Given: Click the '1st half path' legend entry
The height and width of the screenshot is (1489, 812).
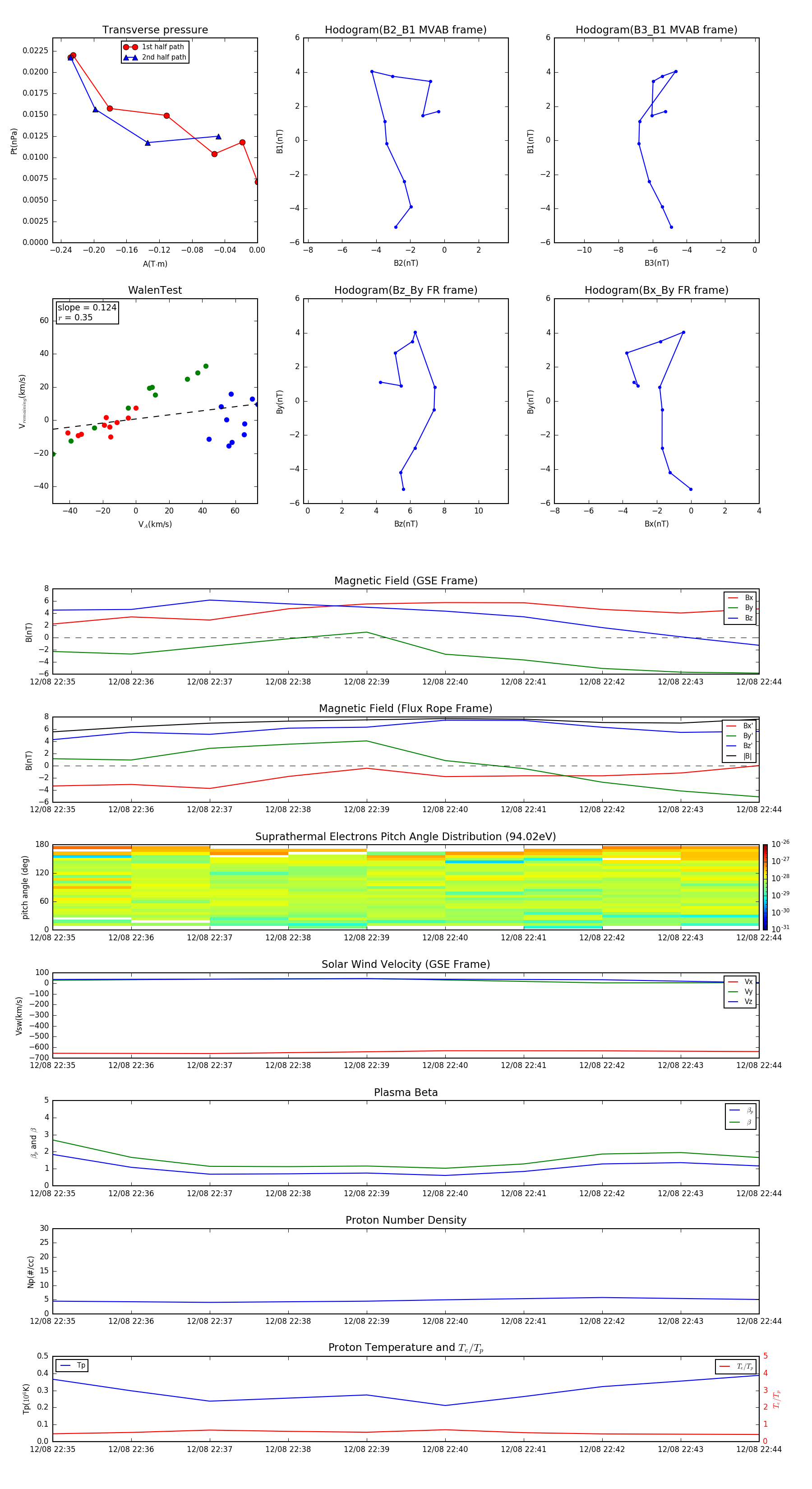Looking at the screenshot, I should (154, 47).
